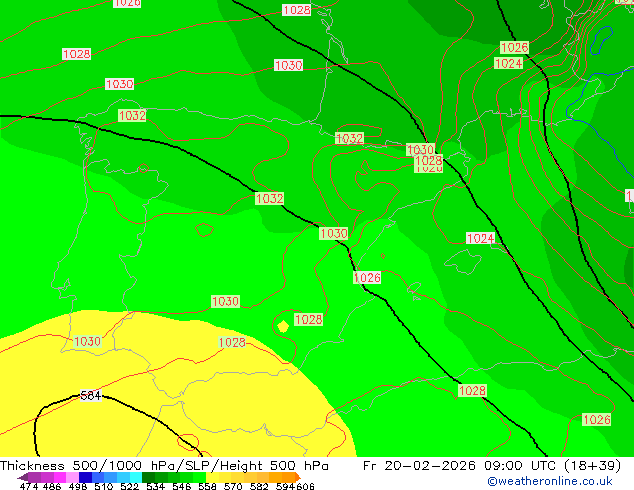The image size is (634, 490).
Task: Pick the pale pink legend swatch before 498
Action: click(72, 477)
